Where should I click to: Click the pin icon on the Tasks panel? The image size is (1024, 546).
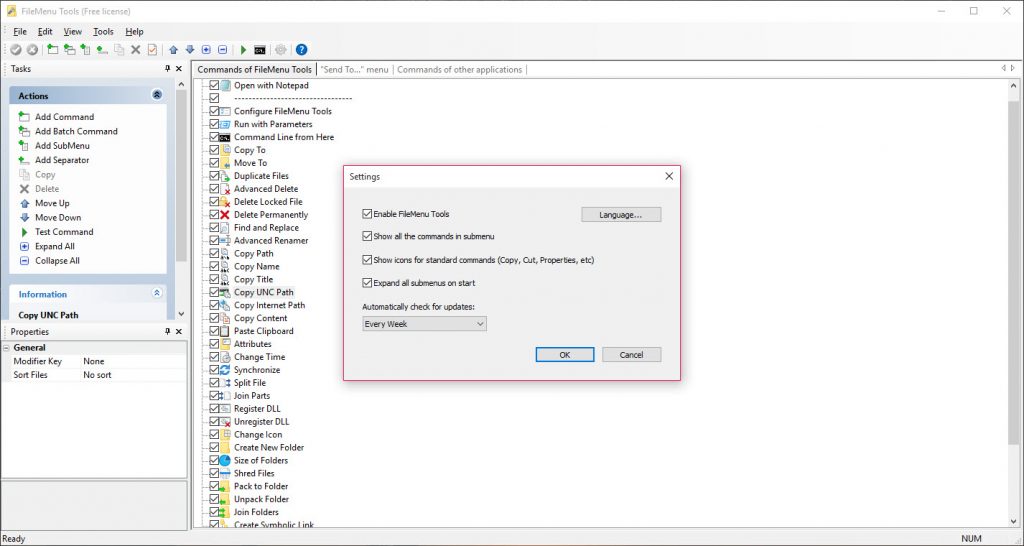[168, 69]
